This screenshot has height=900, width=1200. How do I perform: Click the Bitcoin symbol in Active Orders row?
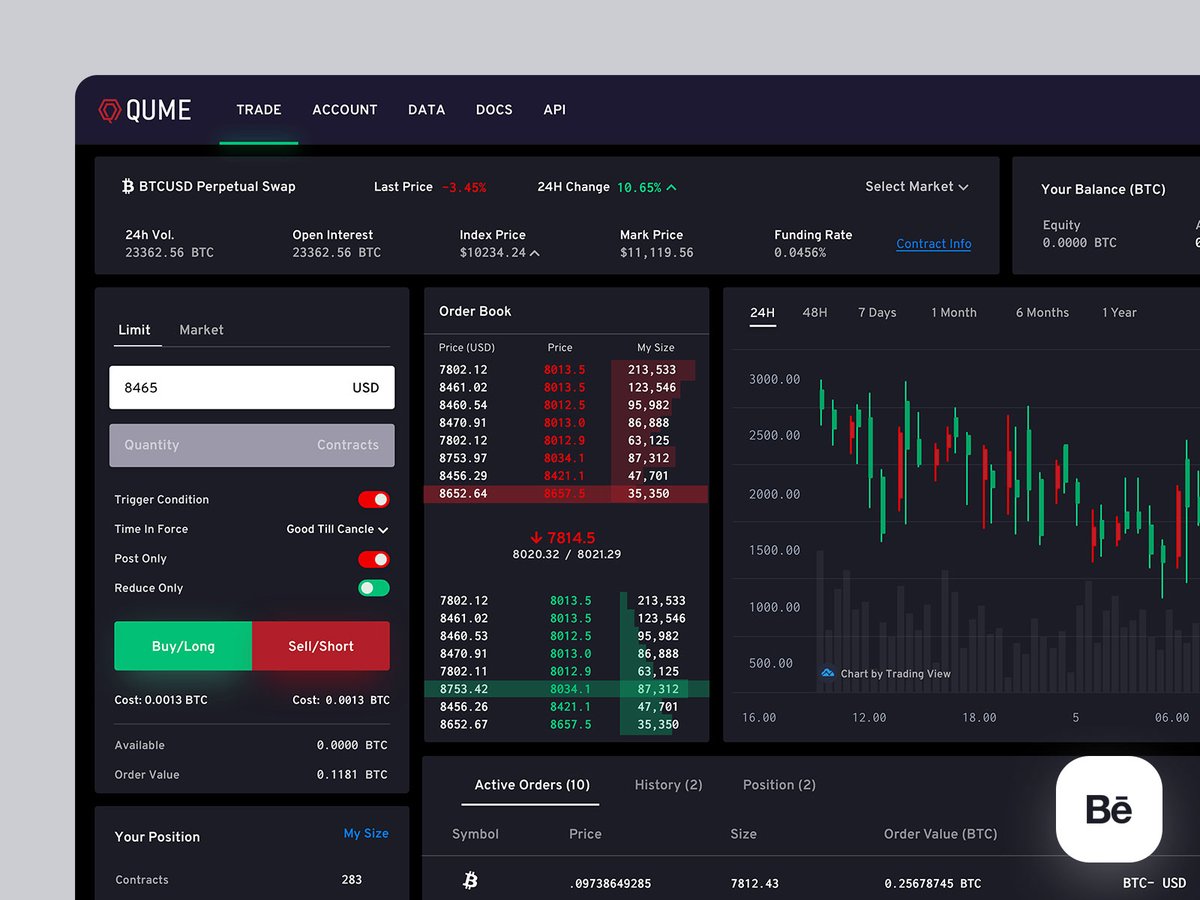(x=470, y=881)
